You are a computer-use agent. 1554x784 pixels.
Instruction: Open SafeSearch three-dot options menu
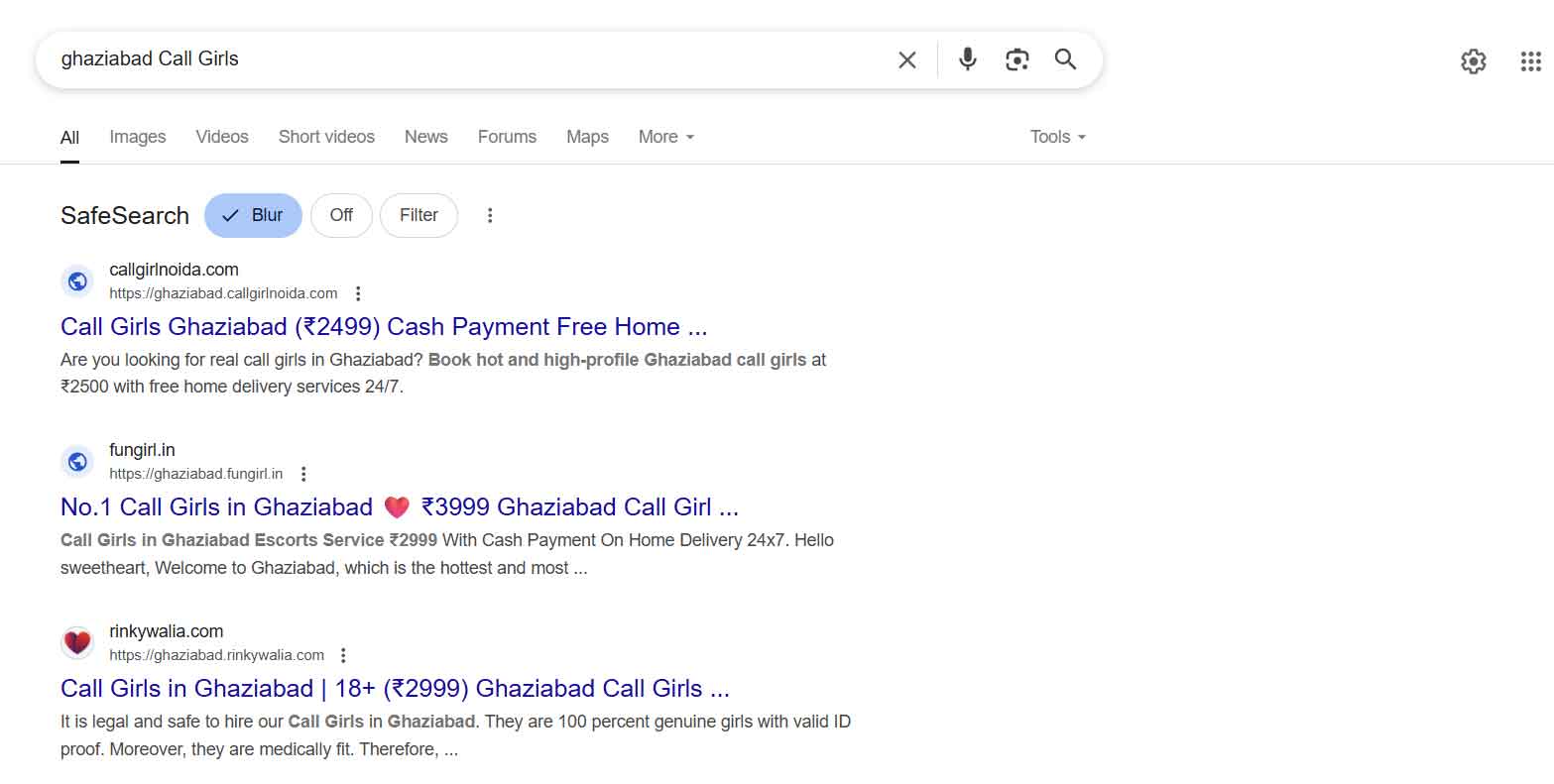pos(489,215)
